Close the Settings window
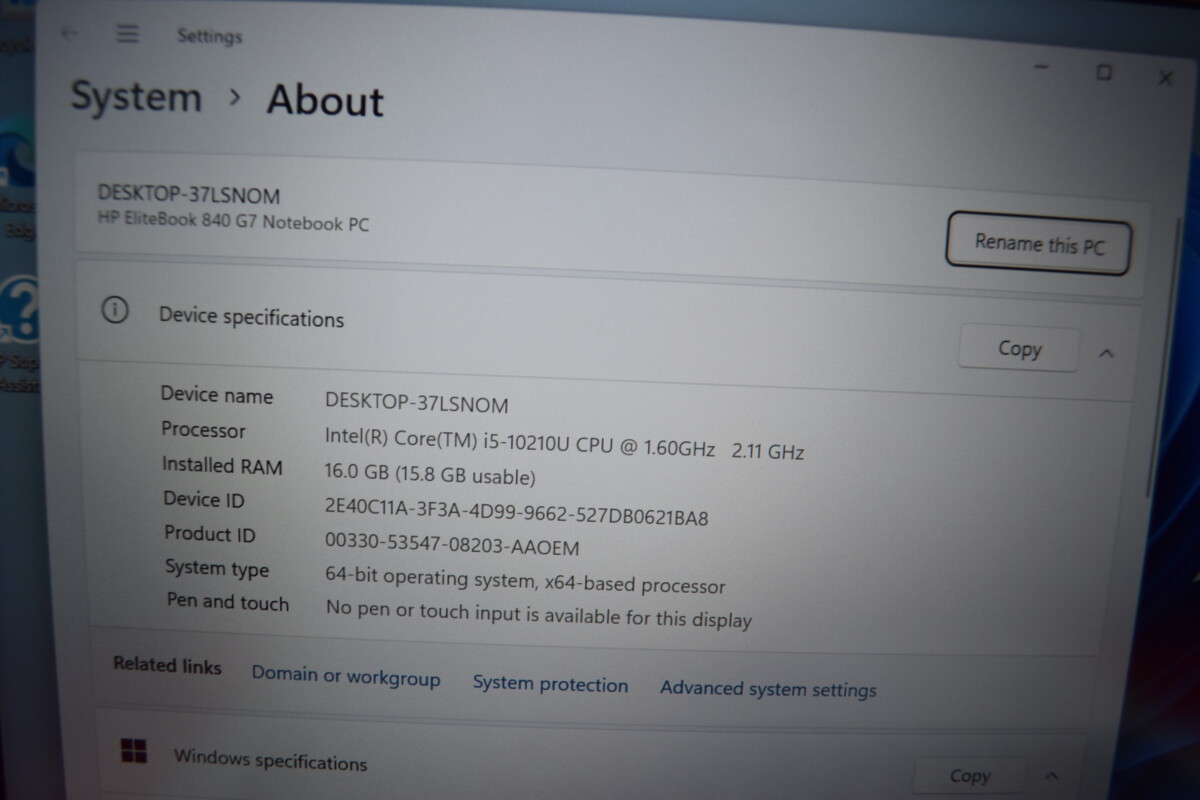This screenshot has height=800, width=1200. 1165,77
